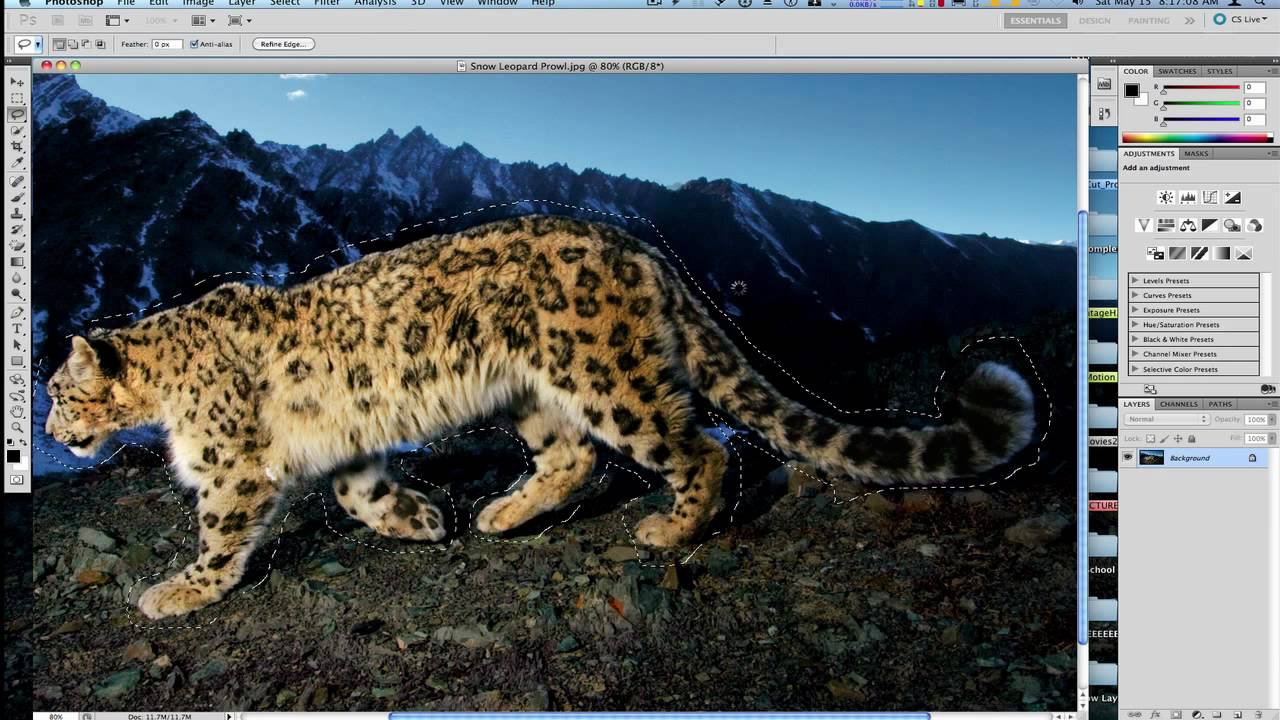Add an Invert adjustment
The image size is (1280, 720).
pyautogui.click(x=1155, y=254)
